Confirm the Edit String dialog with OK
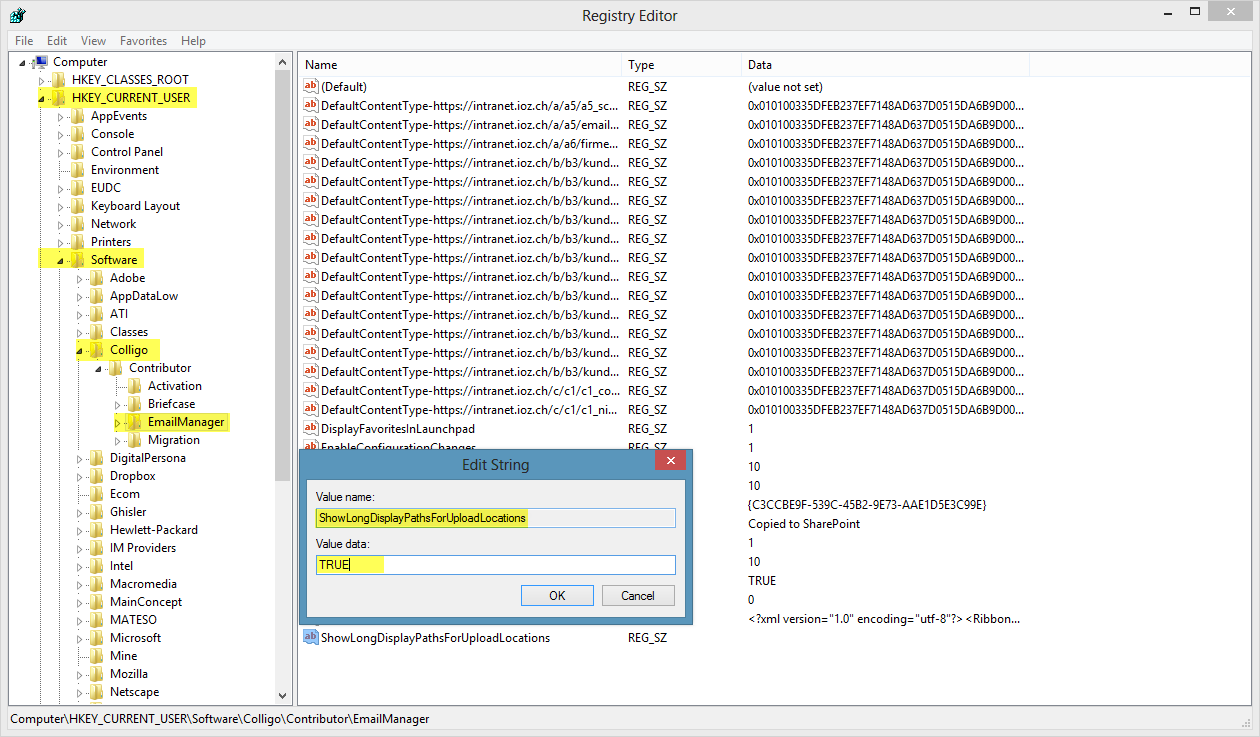1260x737 pixels. (x=557, y=595)
